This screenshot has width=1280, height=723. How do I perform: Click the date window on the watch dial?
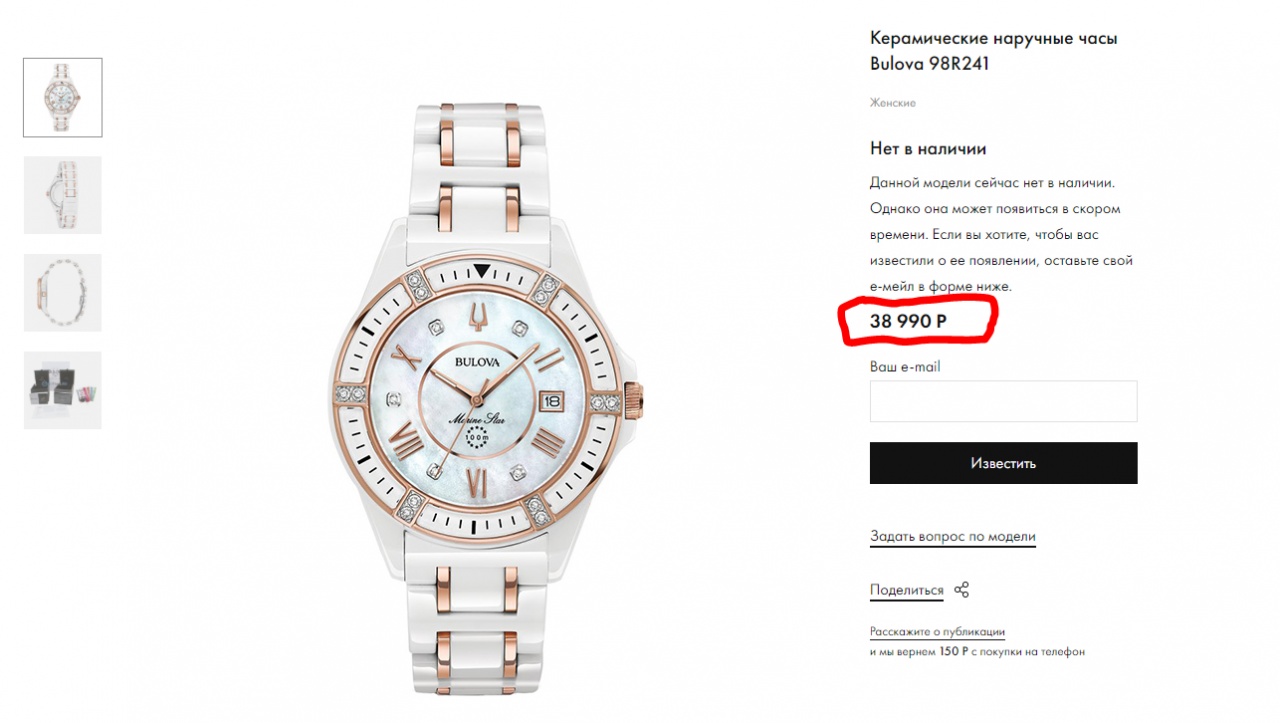click(x=553, y=400)
